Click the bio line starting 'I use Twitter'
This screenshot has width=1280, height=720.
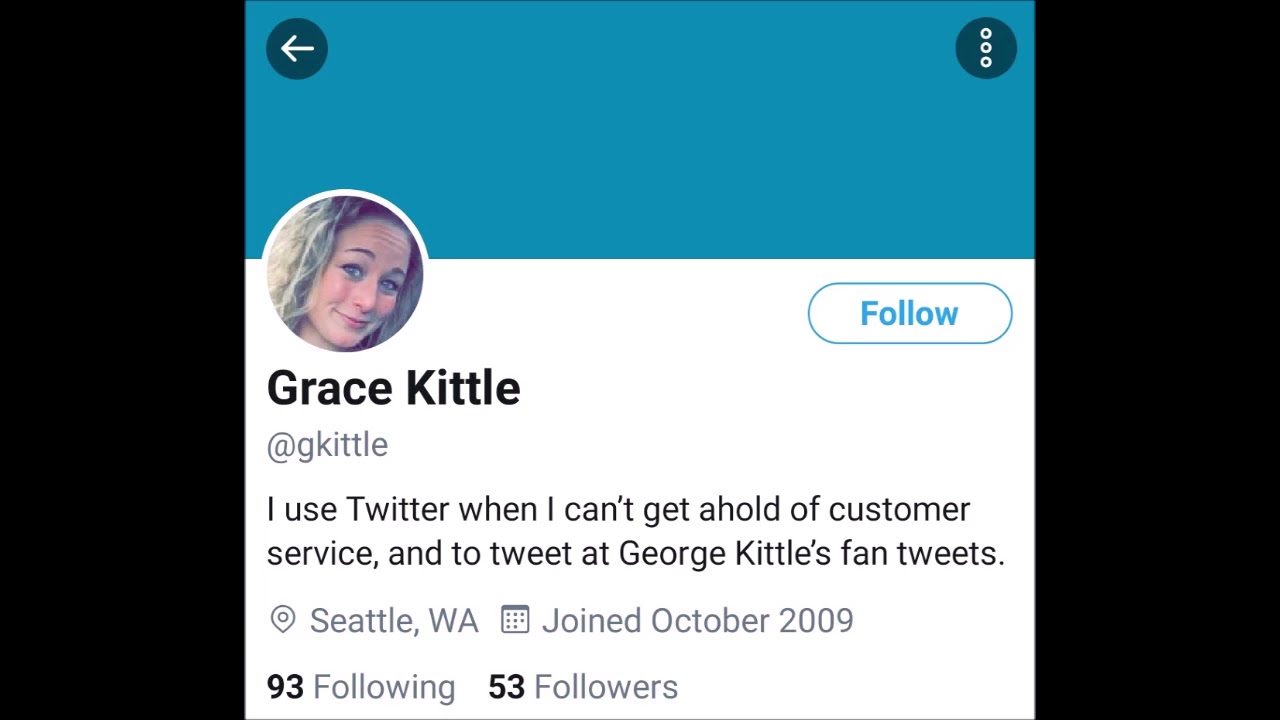click(x=618, y=510)
